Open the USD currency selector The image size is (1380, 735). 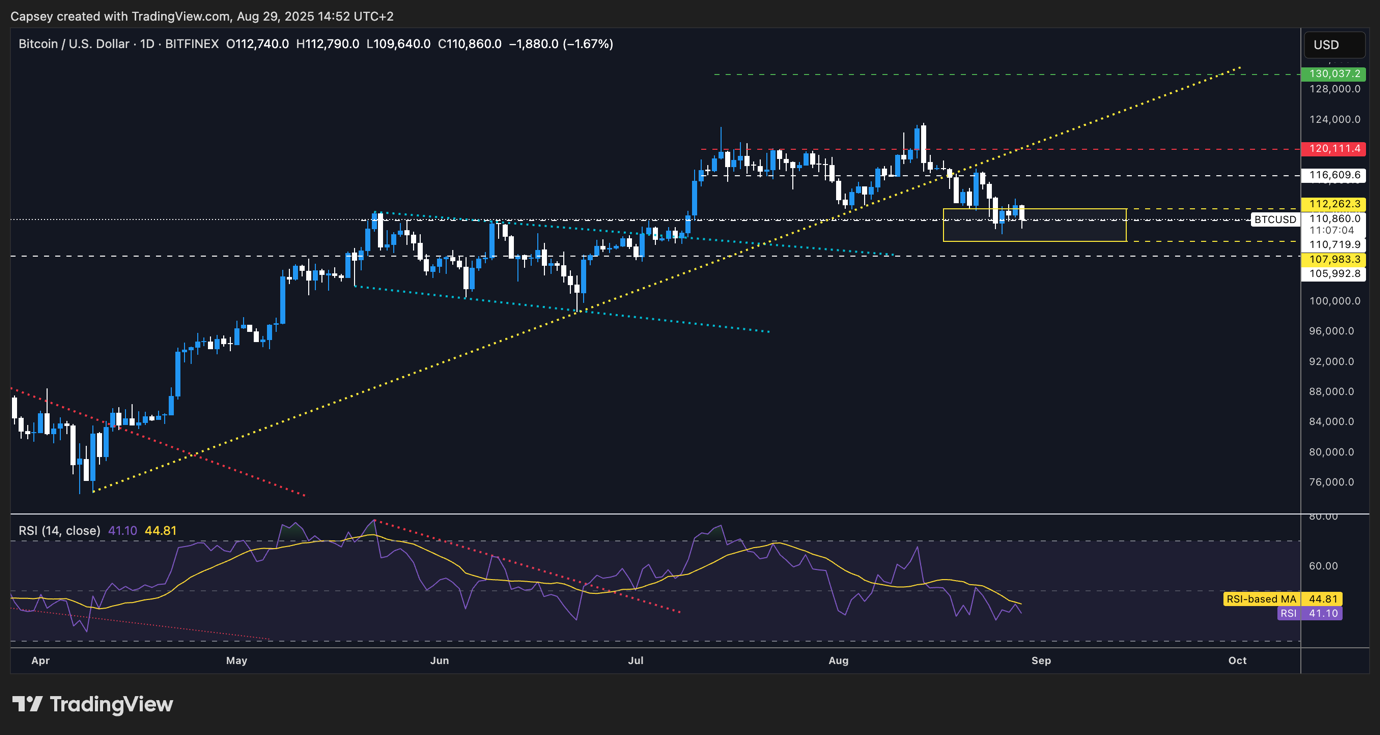pyautogui.click(x=1334, y=44)
